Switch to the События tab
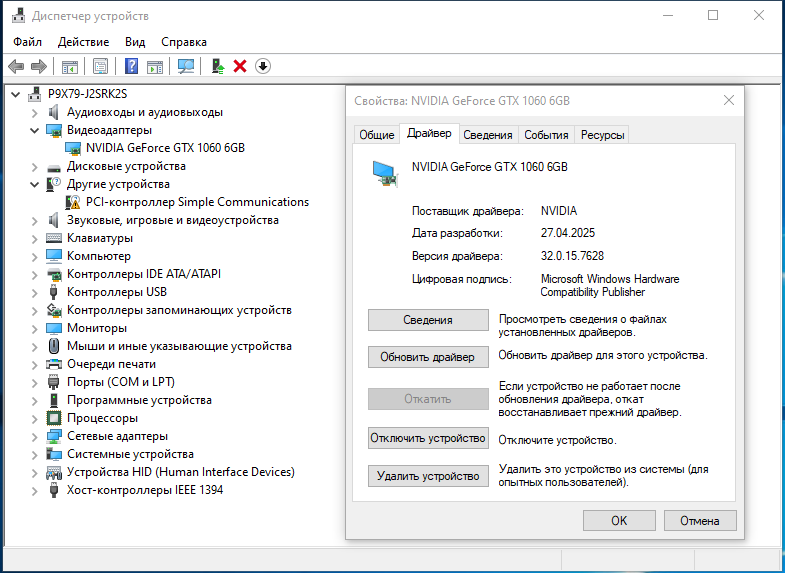Image resolution: width=785 pixels, height=573 pixels. [546, 135]
